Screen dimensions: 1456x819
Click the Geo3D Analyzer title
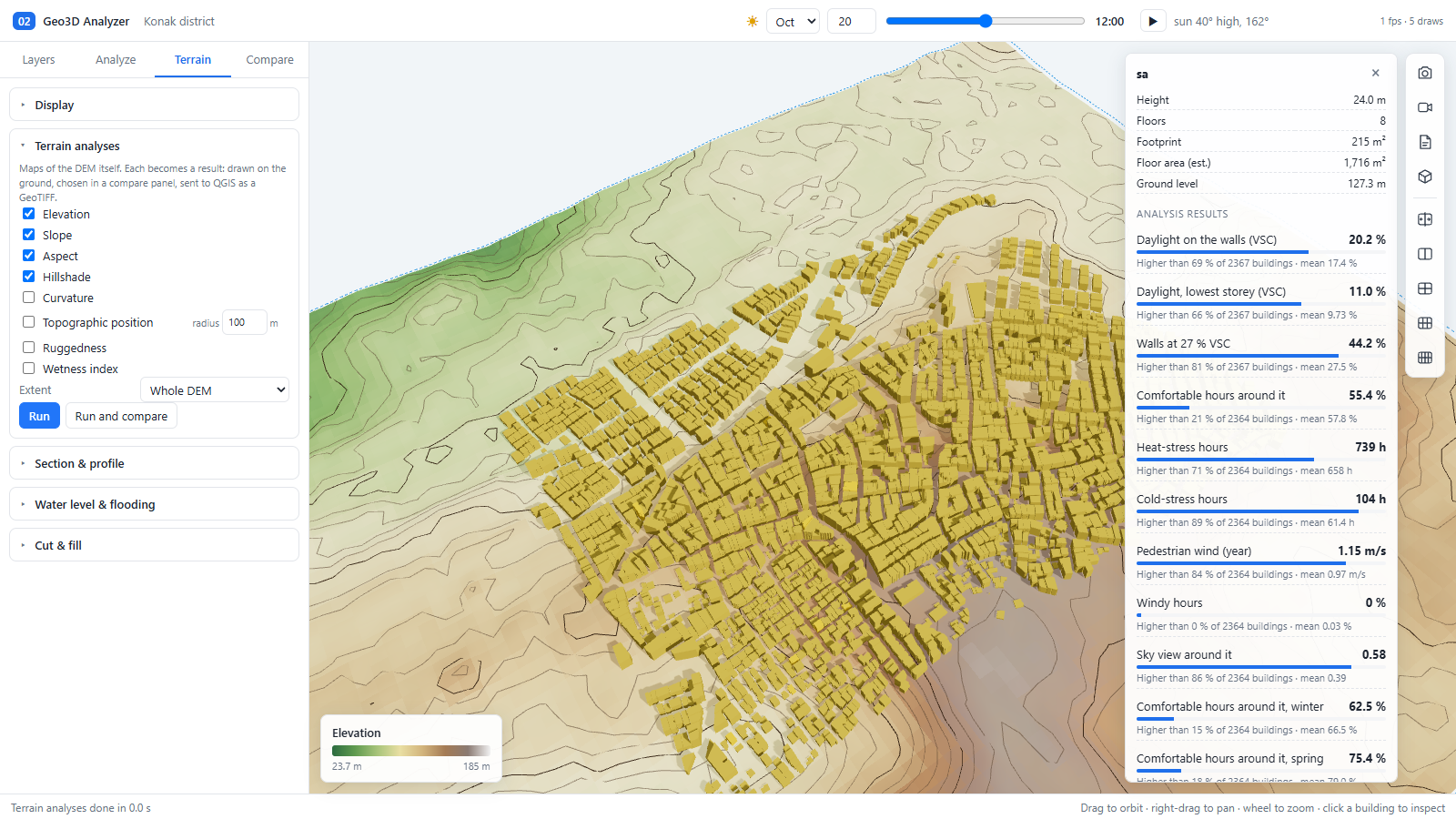[86, 21]
